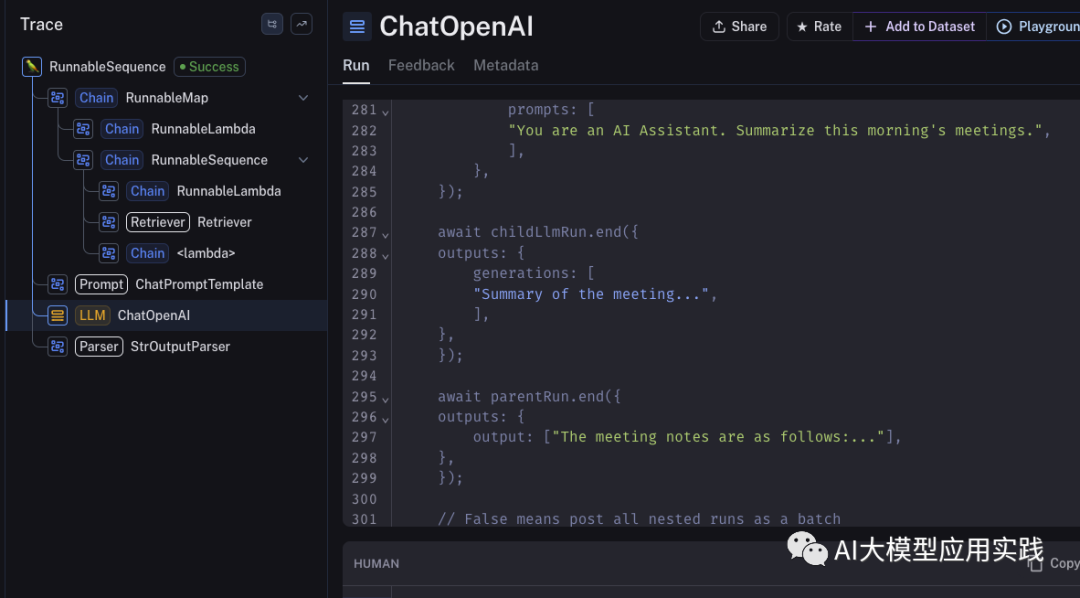Select RunnableLambda row under RunnableMap
Image resolution: width=1080 pixels, height=598 pixels.
(166, 129)
